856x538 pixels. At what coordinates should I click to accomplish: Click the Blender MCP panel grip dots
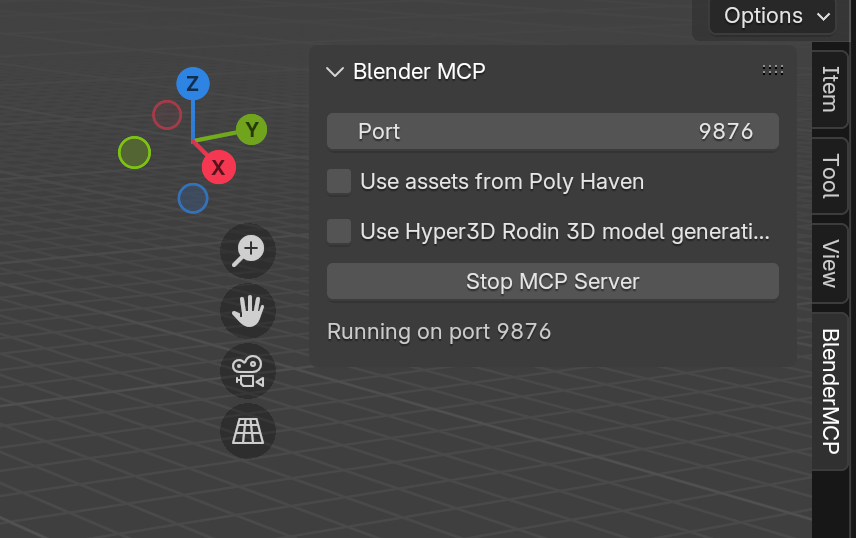tap(772, 70)
